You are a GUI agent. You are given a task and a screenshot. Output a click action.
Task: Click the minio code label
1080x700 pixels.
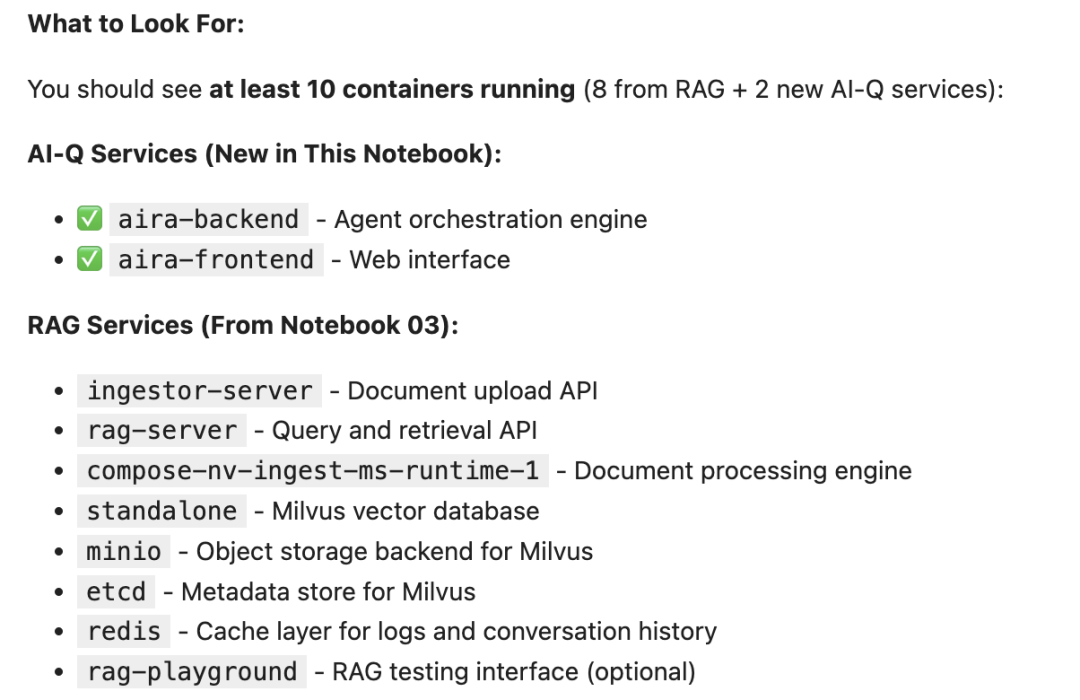coord(124,551)
